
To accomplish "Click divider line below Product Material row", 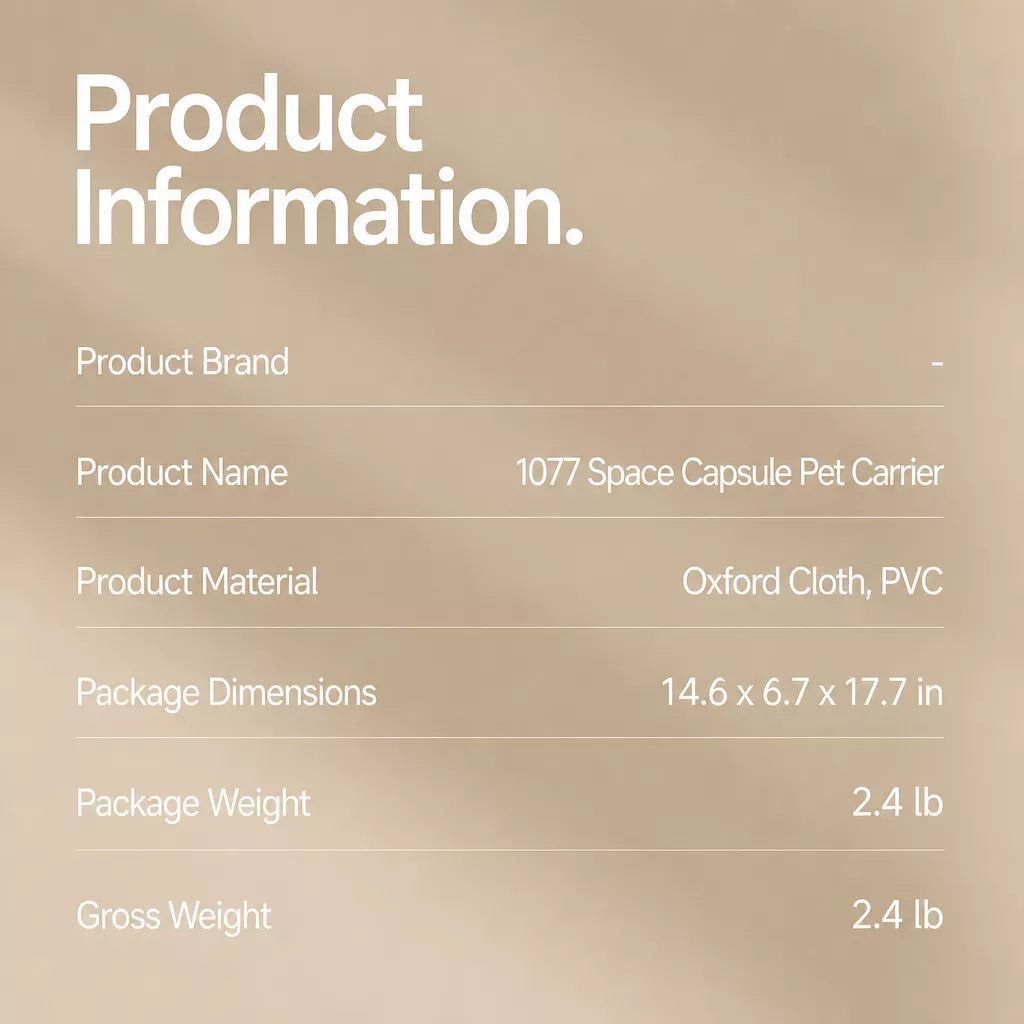I will pos(510,628).
